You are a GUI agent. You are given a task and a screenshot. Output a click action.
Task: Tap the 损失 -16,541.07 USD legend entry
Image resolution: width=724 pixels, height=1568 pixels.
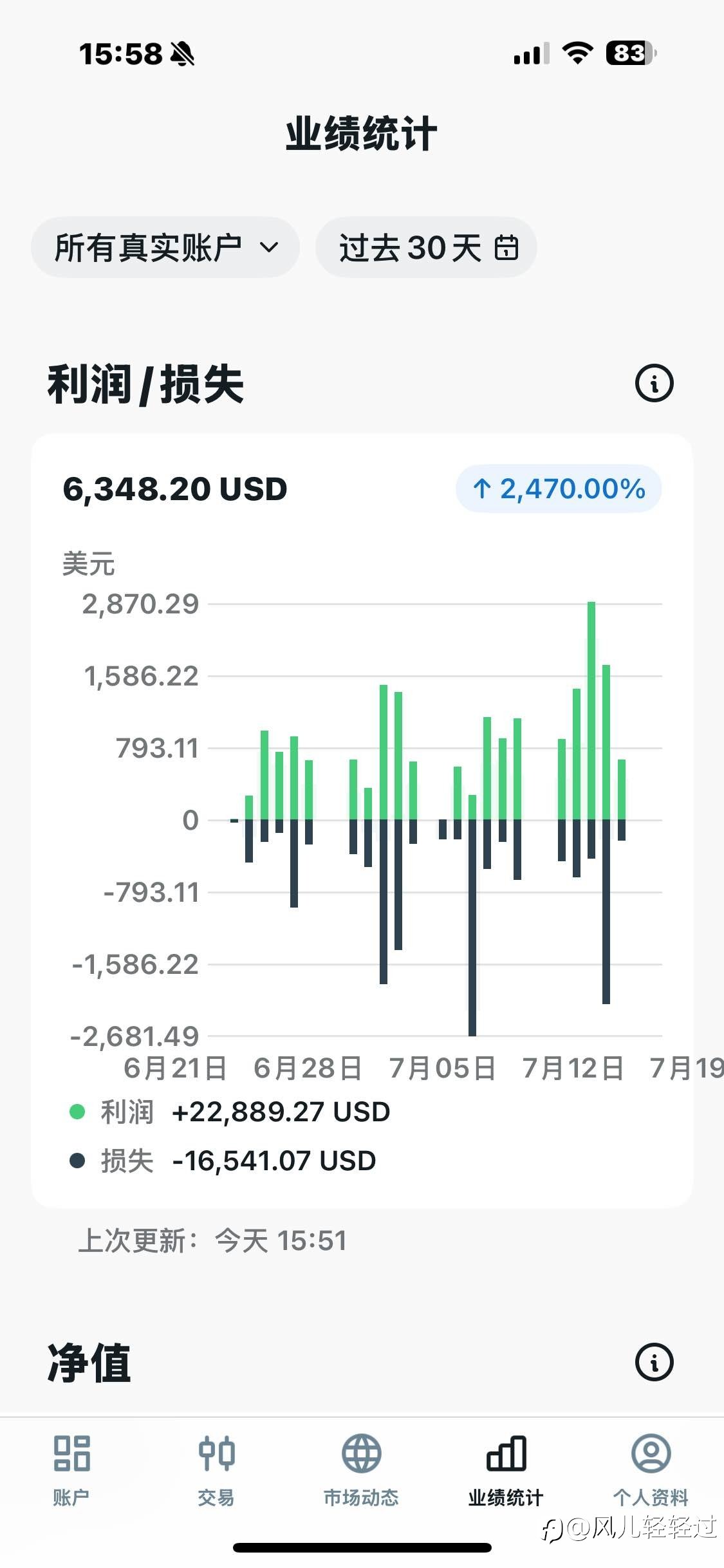point(223,1161)
